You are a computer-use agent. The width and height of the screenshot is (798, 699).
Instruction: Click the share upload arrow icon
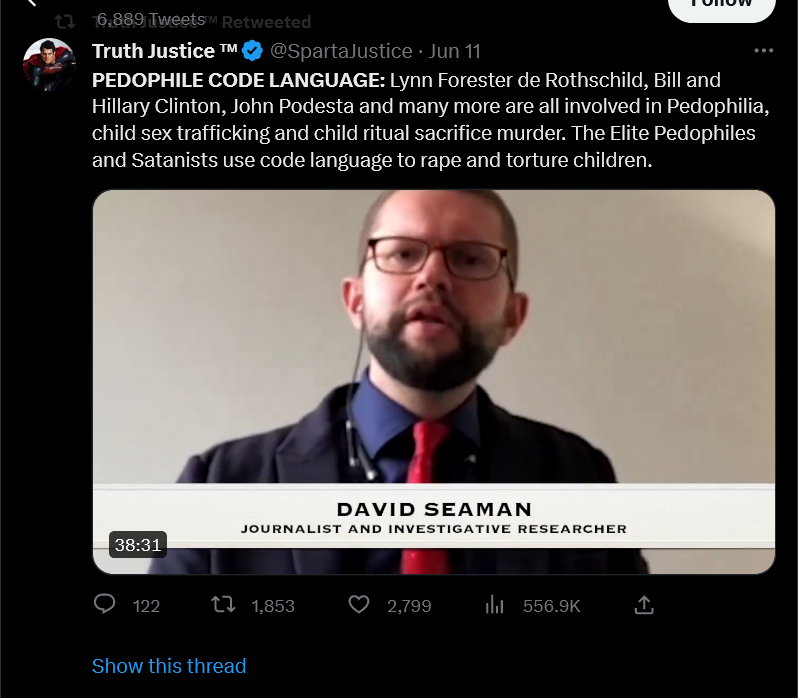[644, 605]
